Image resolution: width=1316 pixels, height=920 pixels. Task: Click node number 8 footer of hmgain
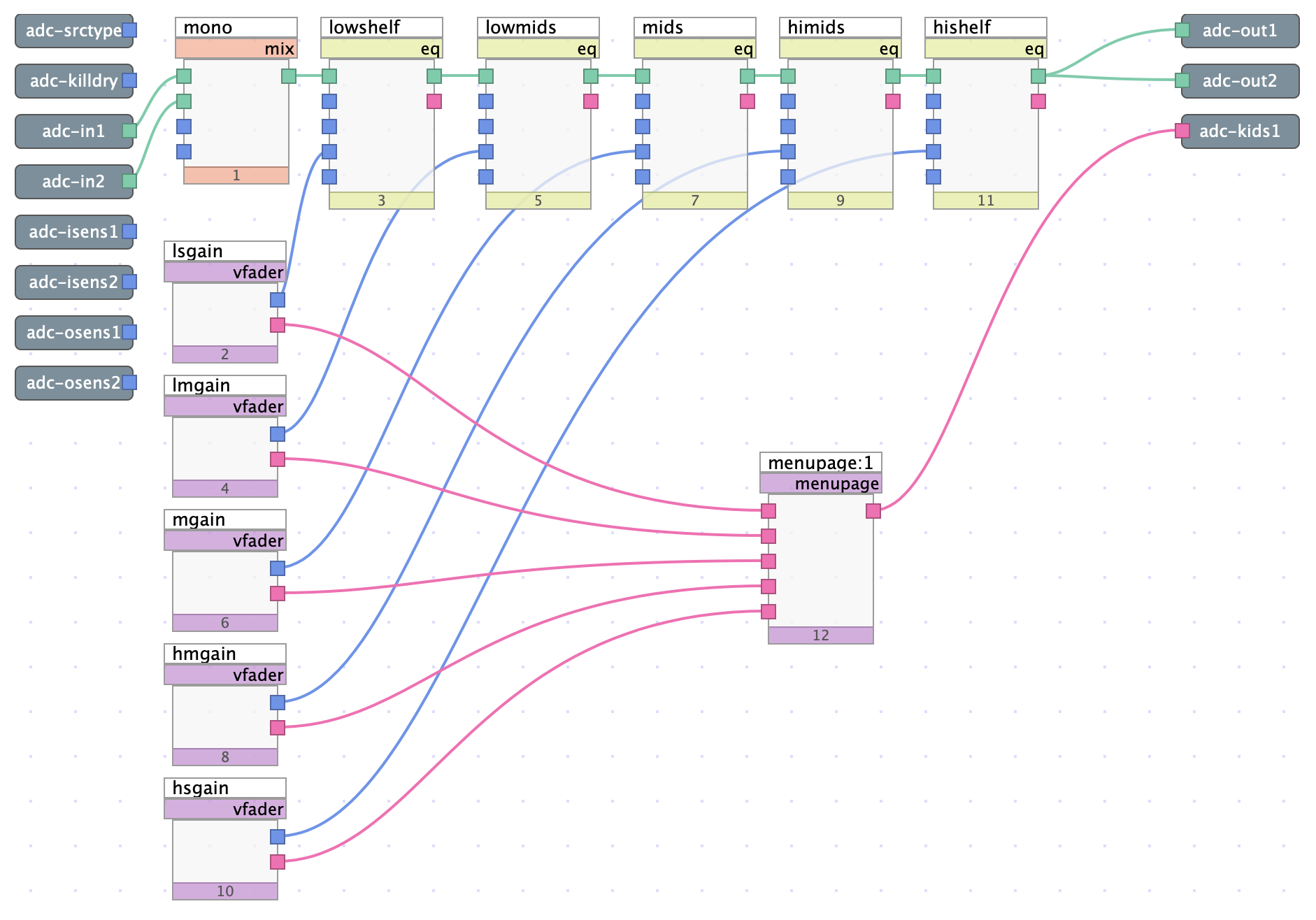coord(225,757)
